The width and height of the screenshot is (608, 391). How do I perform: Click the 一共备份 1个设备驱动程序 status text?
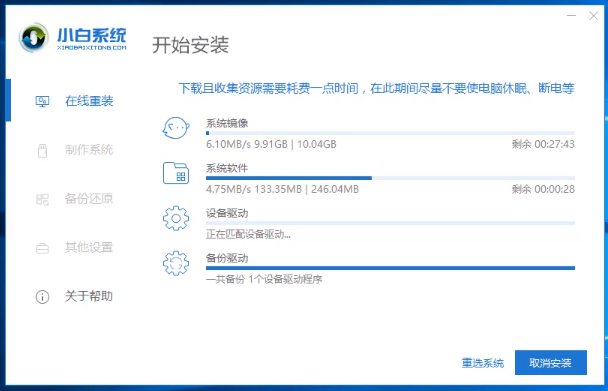(264, 279)
